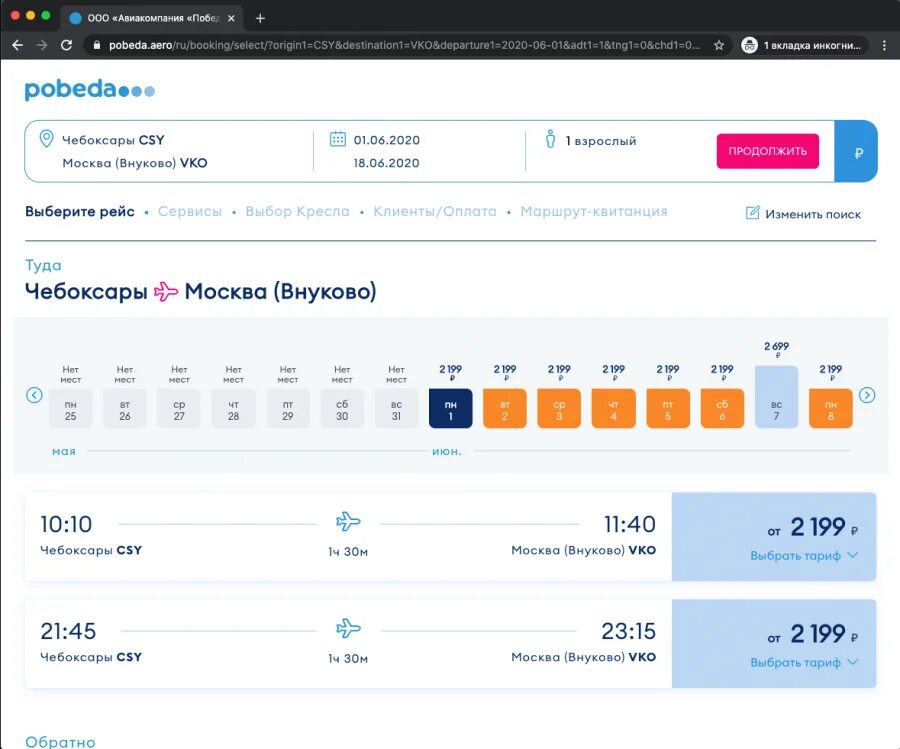
Task: Click the ПРОДОЛЖИТЬ button
Action: 767,151
